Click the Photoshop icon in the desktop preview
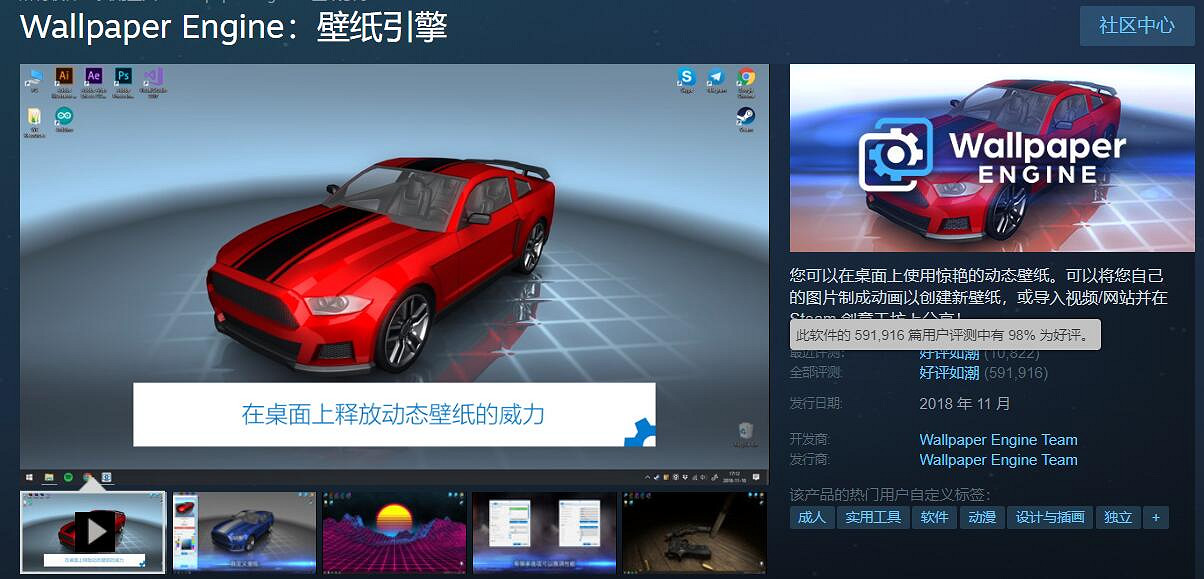Viewport: 1204px width, 579px height. point(123,77)
